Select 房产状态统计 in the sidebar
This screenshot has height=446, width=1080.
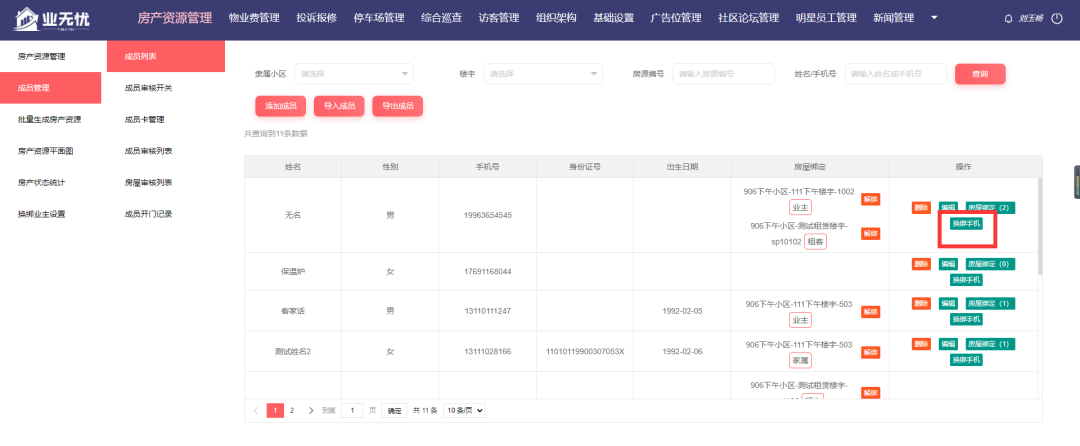(41, 182)
